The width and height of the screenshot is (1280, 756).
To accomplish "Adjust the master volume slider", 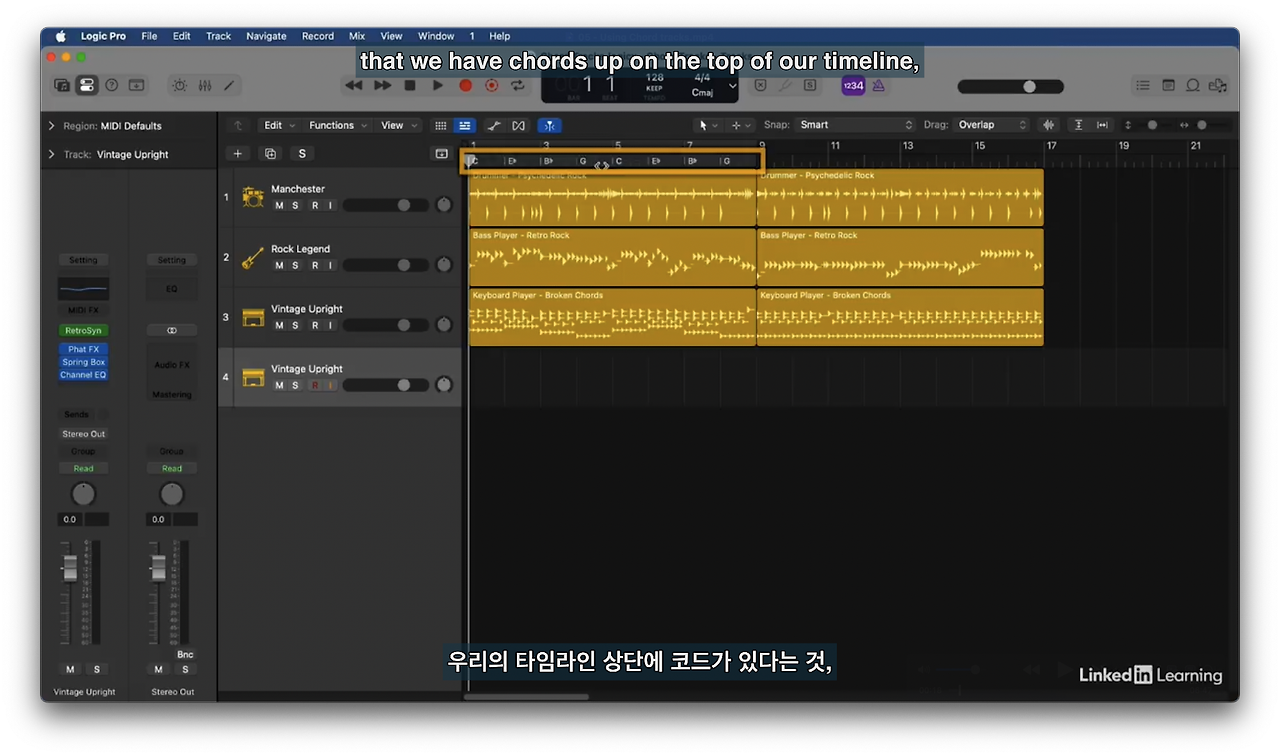I will [1010, 87].
